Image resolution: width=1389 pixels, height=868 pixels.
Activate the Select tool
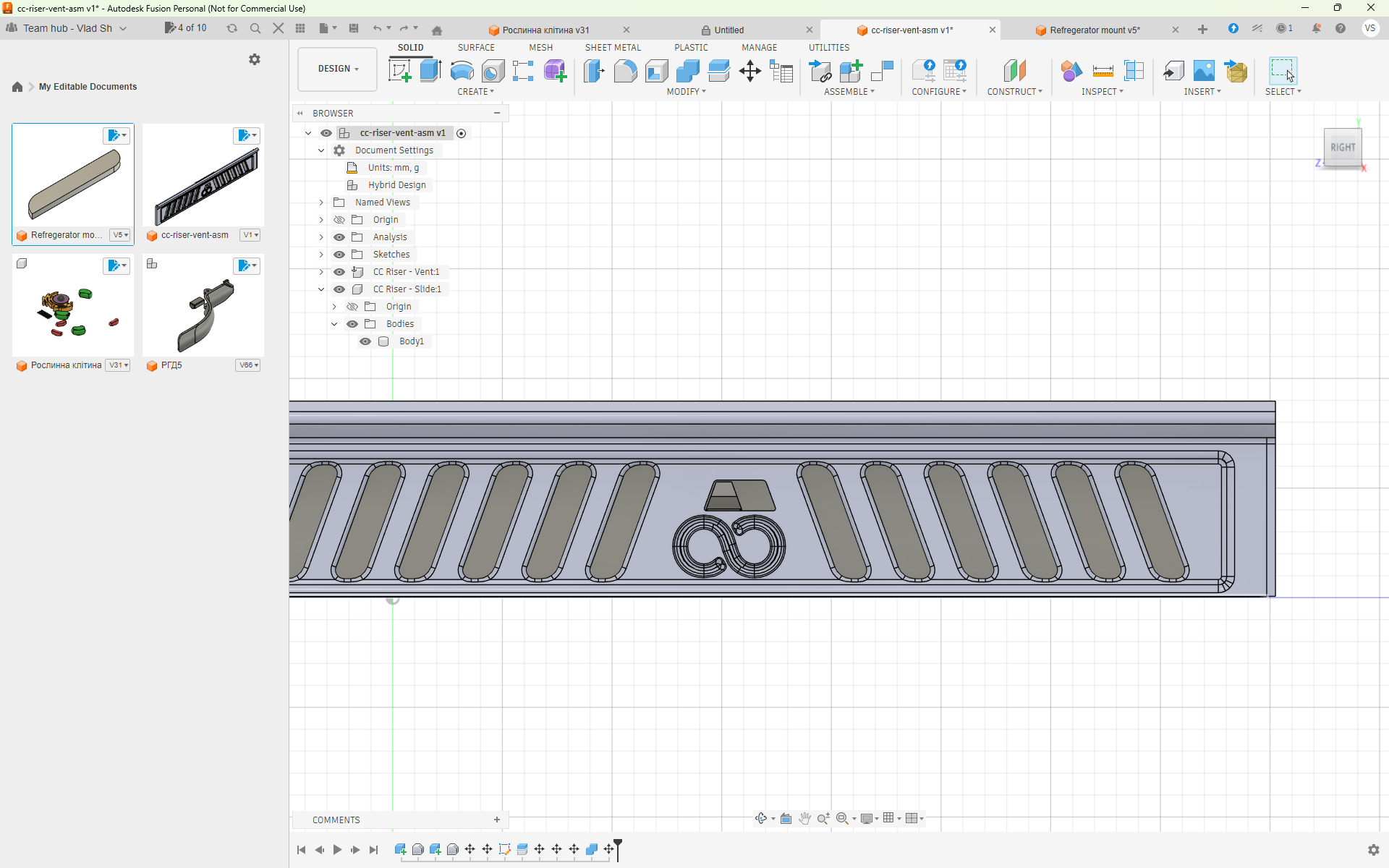coord(1283,71)
